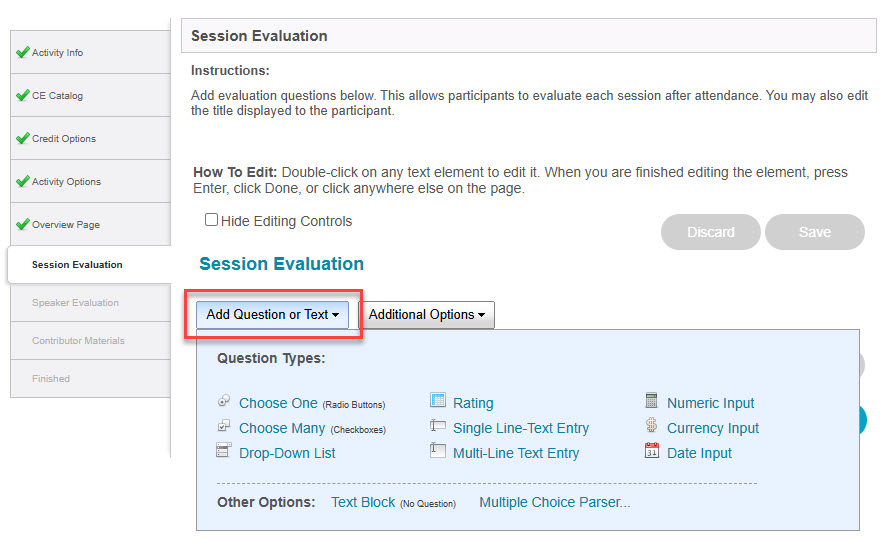This screenshot has height=541, width=884.
Task: Click the Single Line-Text Entry icon
Action: 437,425
